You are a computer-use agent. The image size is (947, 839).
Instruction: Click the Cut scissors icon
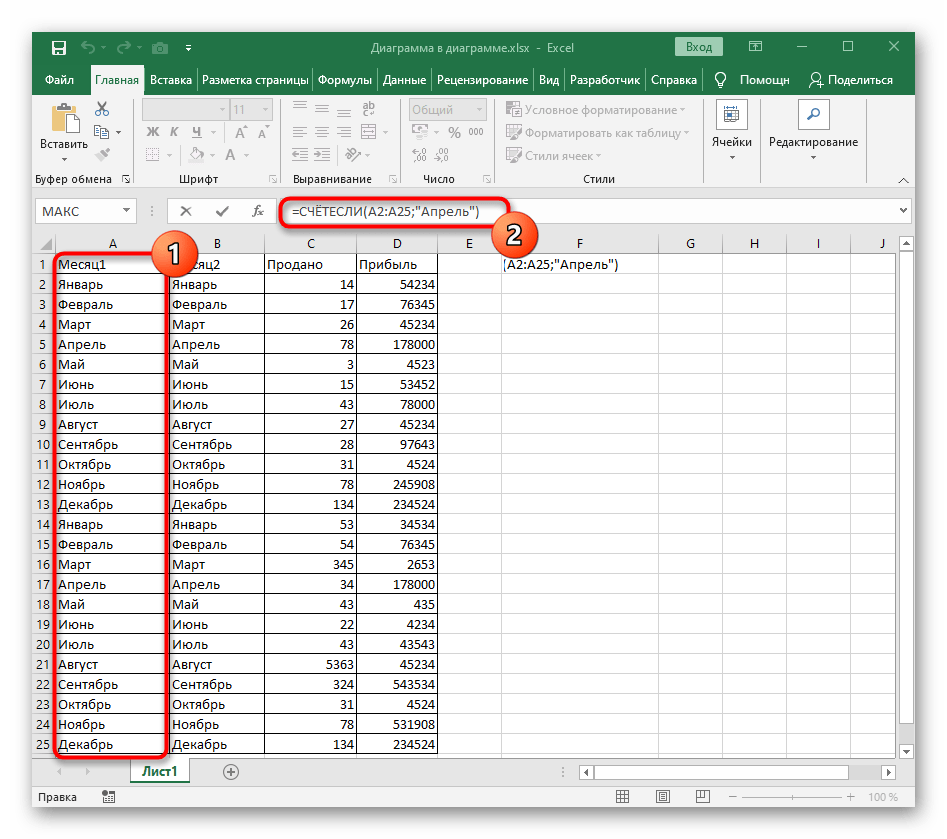coord(102,109)
